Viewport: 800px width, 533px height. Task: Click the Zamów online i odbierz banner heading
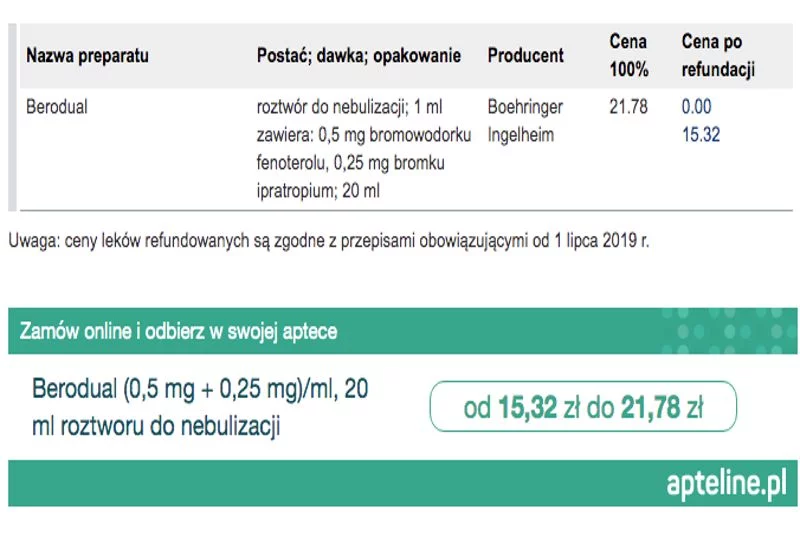tap(179, 332)
